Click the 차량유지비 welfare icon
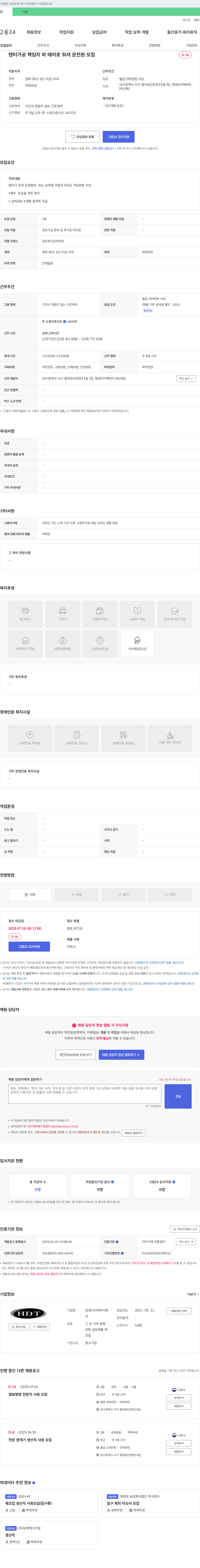 100,614
